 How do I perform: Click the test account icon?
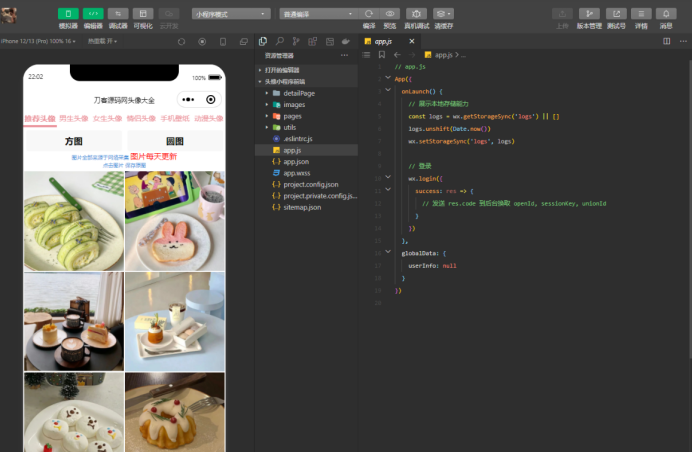pos(616,14)
